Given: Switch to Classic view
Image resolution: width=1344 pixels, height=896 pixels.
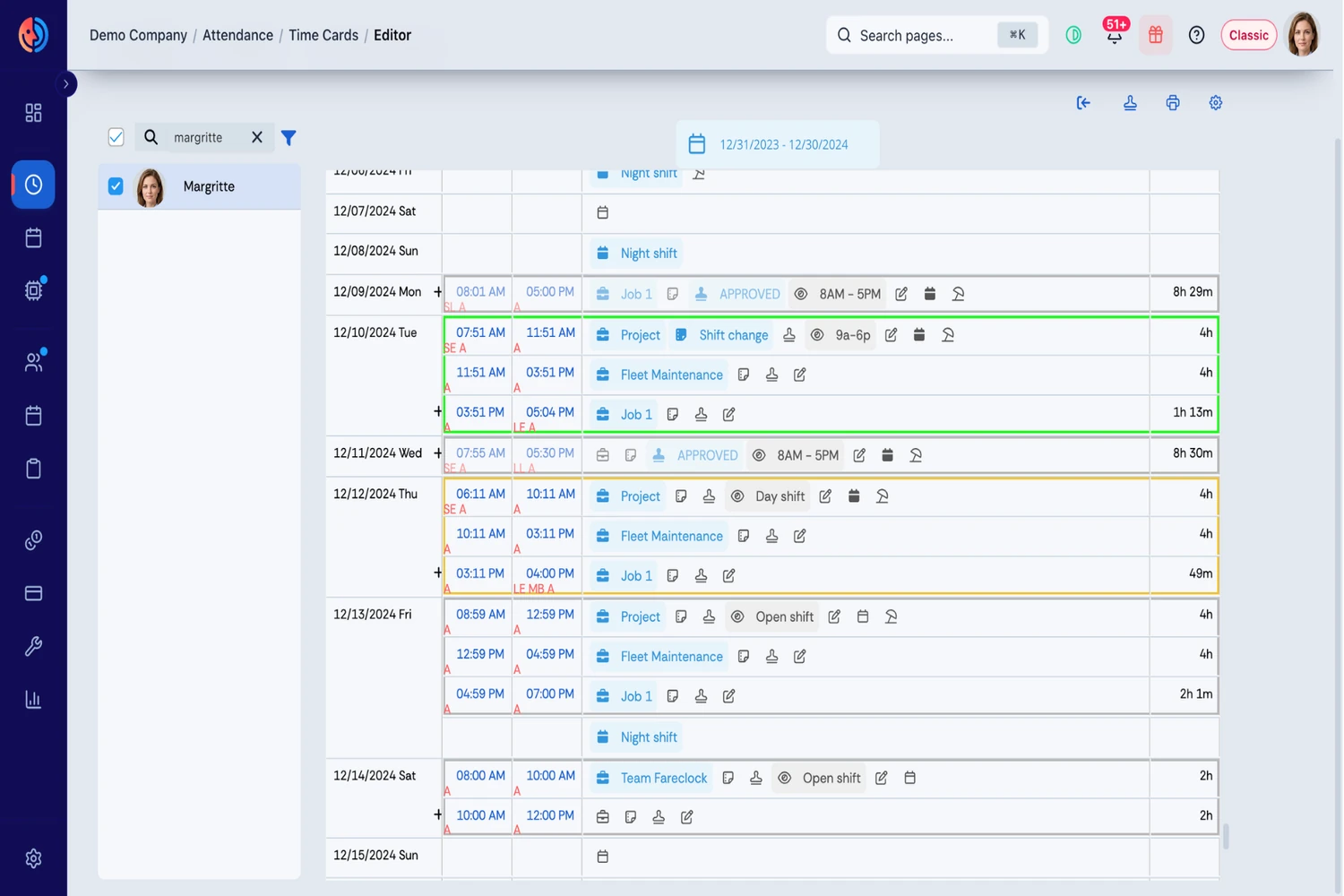Looking at the screenshot, I should tap(1249, 35).
